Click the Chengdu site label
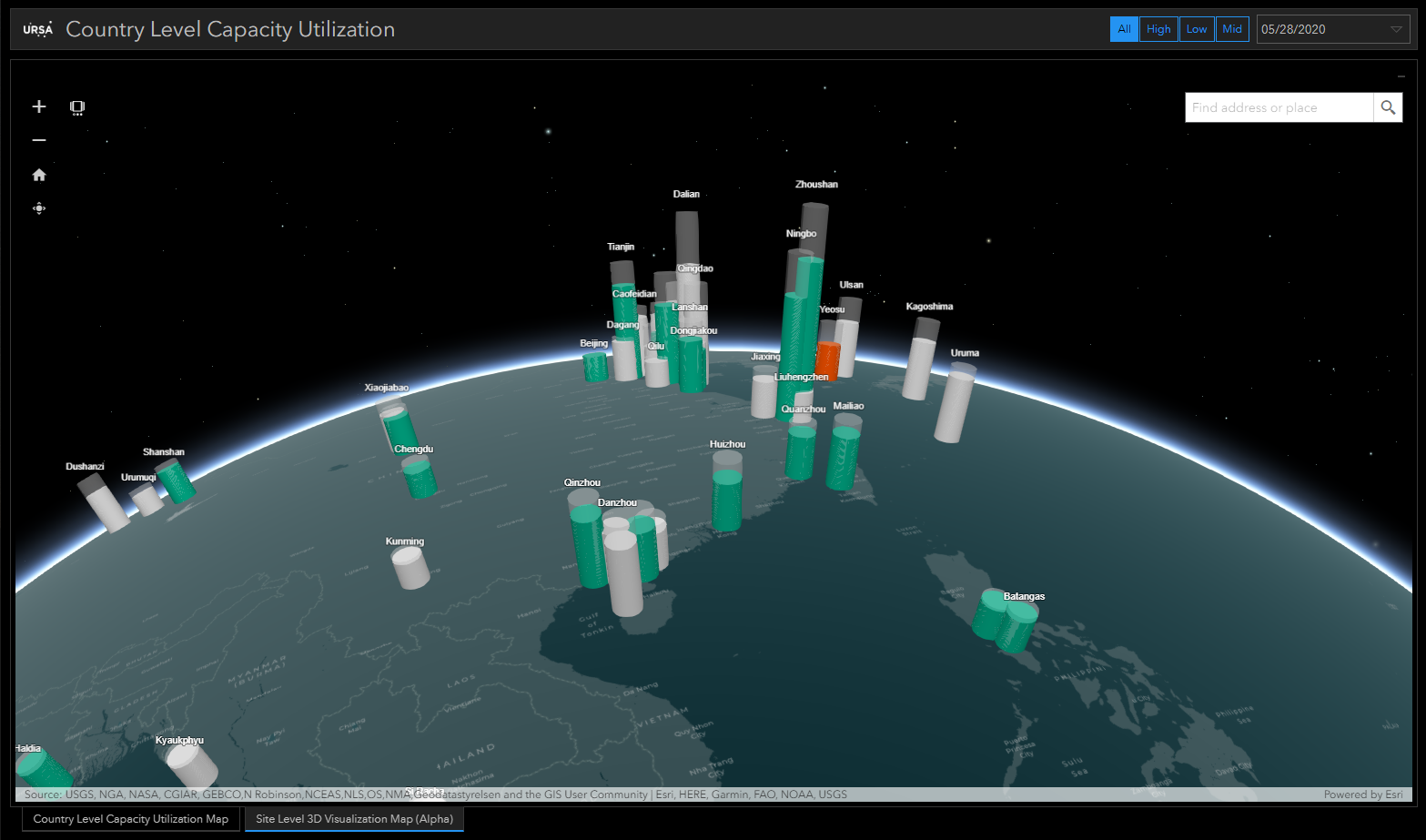This screenshot has width=1426, height=840. [414, 450]
